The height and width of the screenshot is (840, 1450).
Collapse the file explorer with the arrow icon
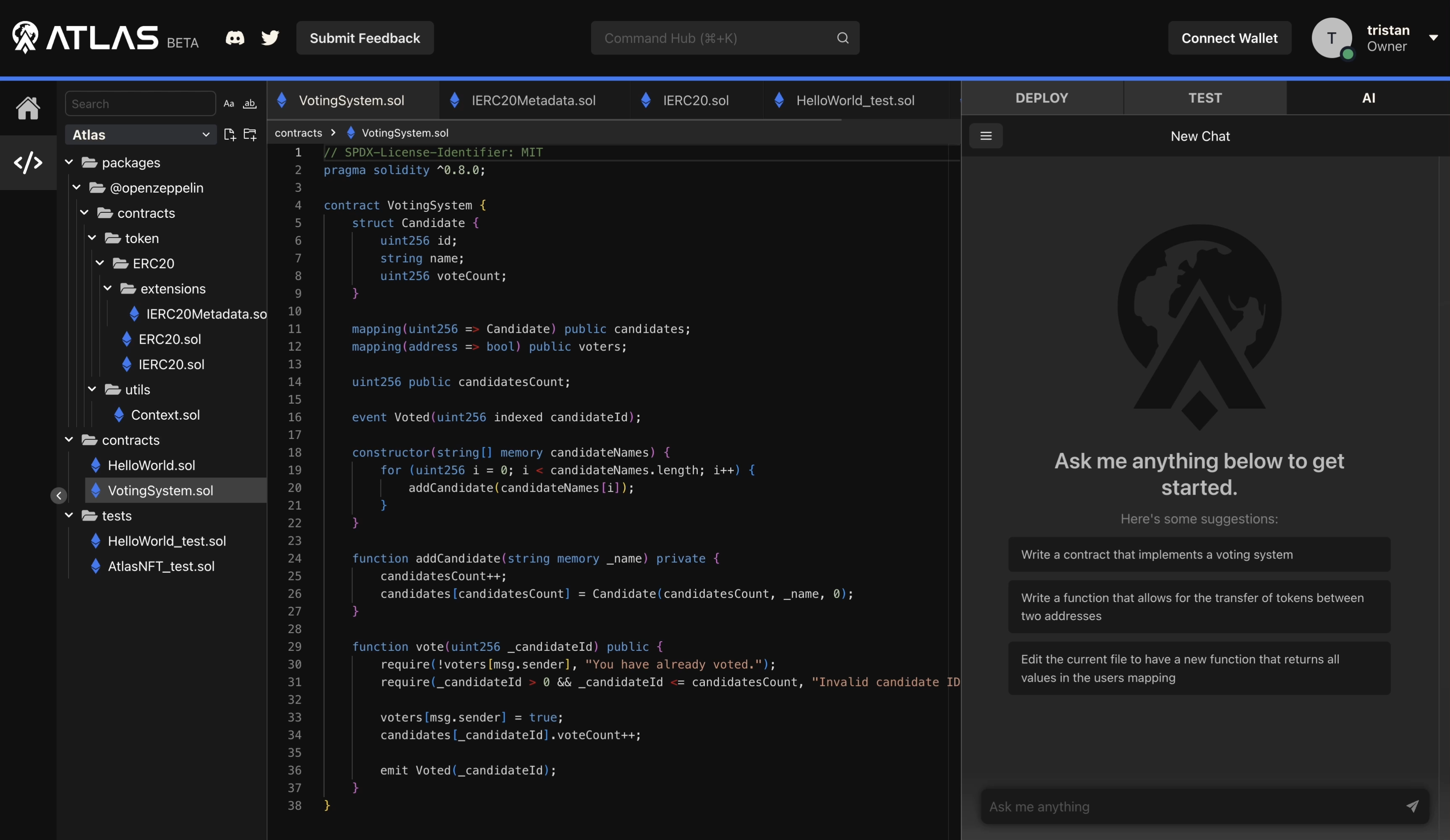click(x=58, y=496)
